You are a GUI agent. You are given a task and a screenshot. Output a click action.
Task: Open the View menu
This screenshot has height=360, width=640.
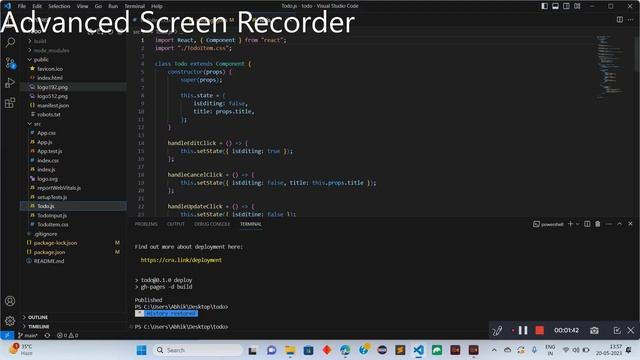[82, 6]
